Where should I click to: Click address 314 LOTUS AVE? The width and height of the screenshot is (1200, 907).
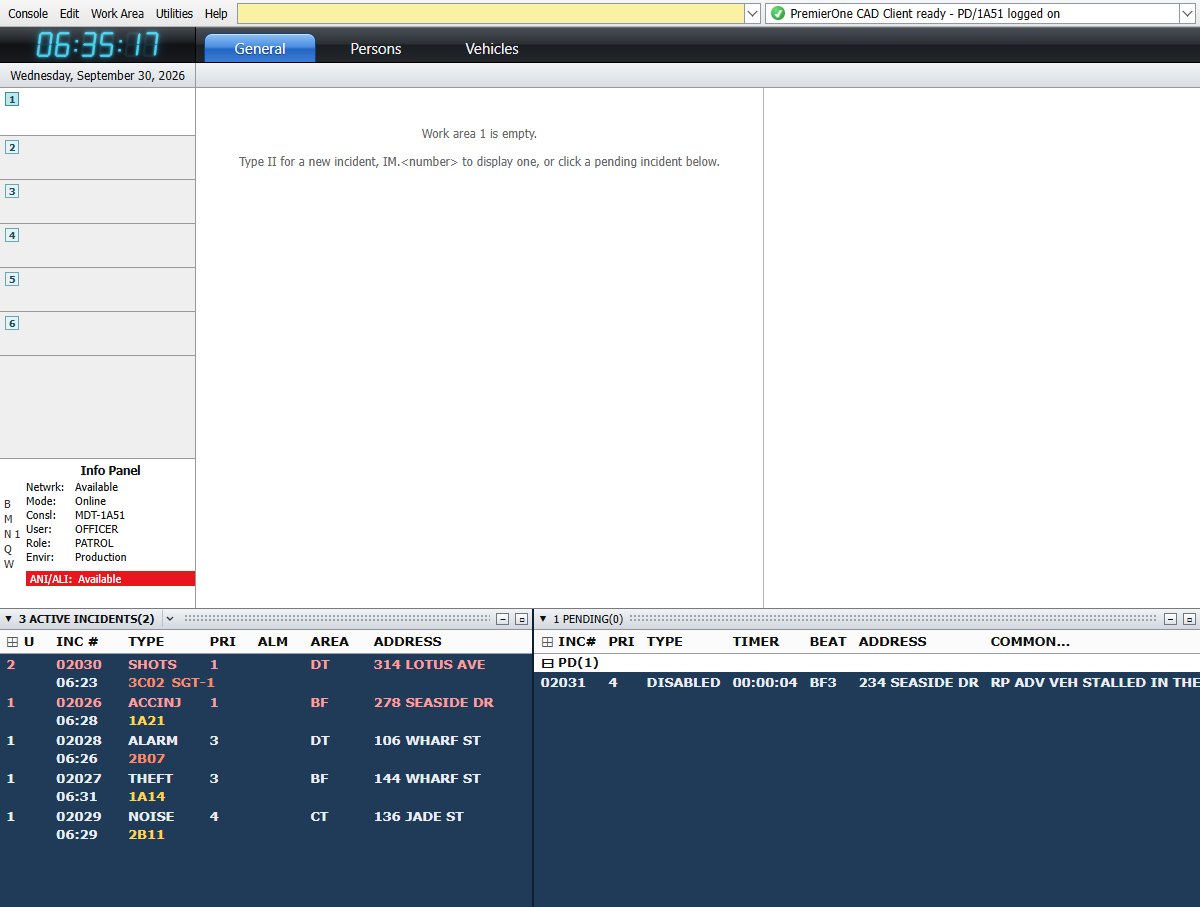click(x=429, y=664)
